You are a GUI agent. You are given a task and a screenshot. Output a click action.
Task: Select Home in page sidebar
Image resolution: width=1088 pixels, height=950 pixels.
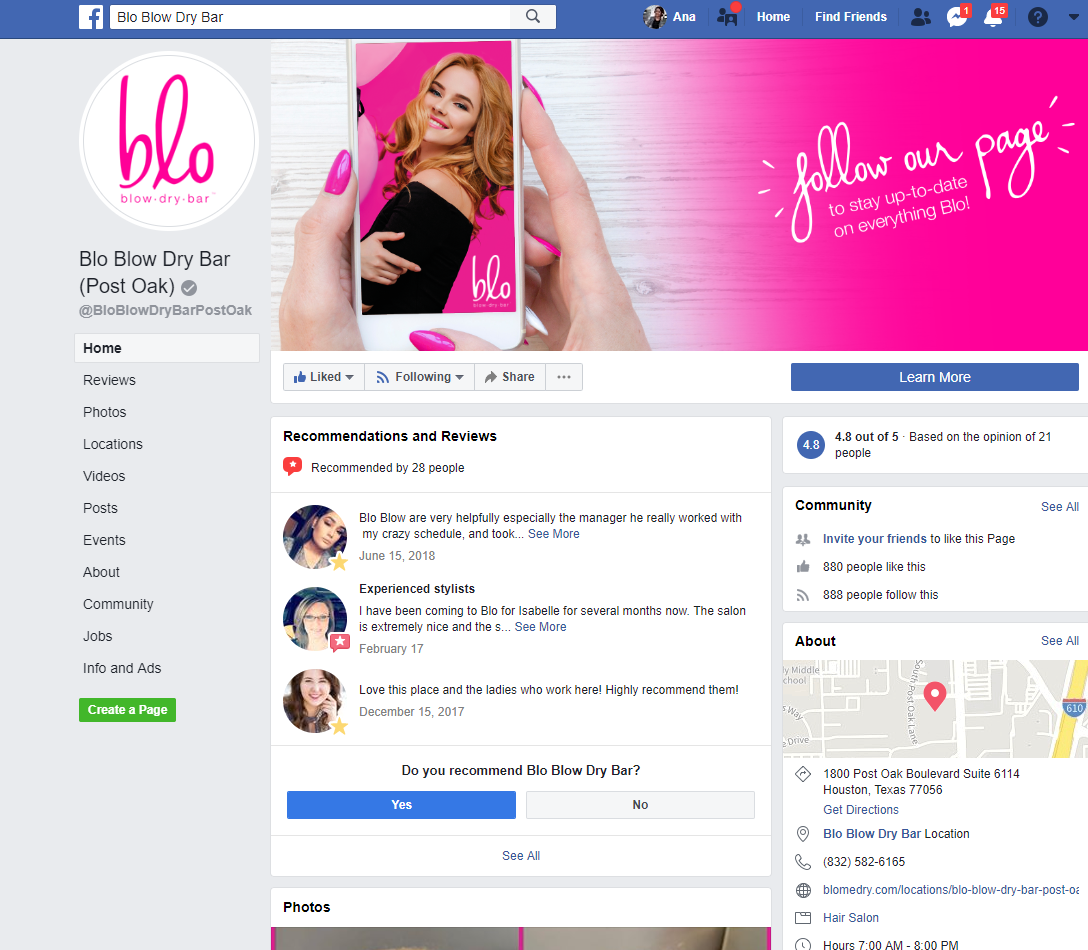(x=167, y=348)
